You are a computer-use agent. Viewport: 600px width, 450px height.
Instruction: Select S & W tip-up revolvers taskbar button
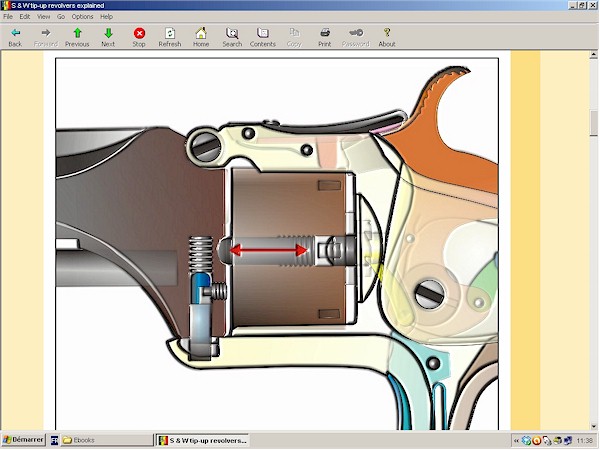coord(202,440)
